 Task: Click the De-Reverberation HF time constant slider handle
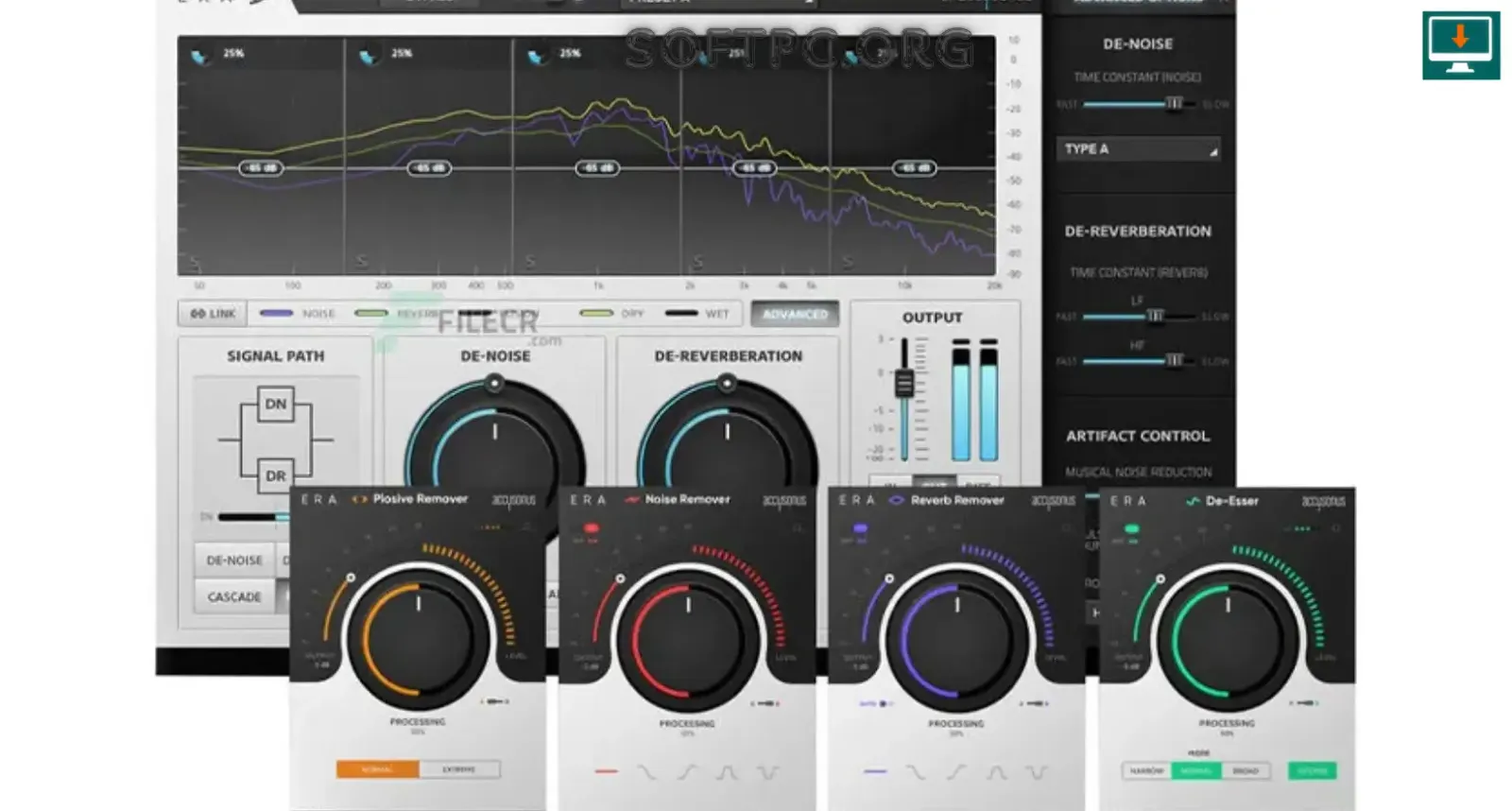click(x=1174, y=360)
